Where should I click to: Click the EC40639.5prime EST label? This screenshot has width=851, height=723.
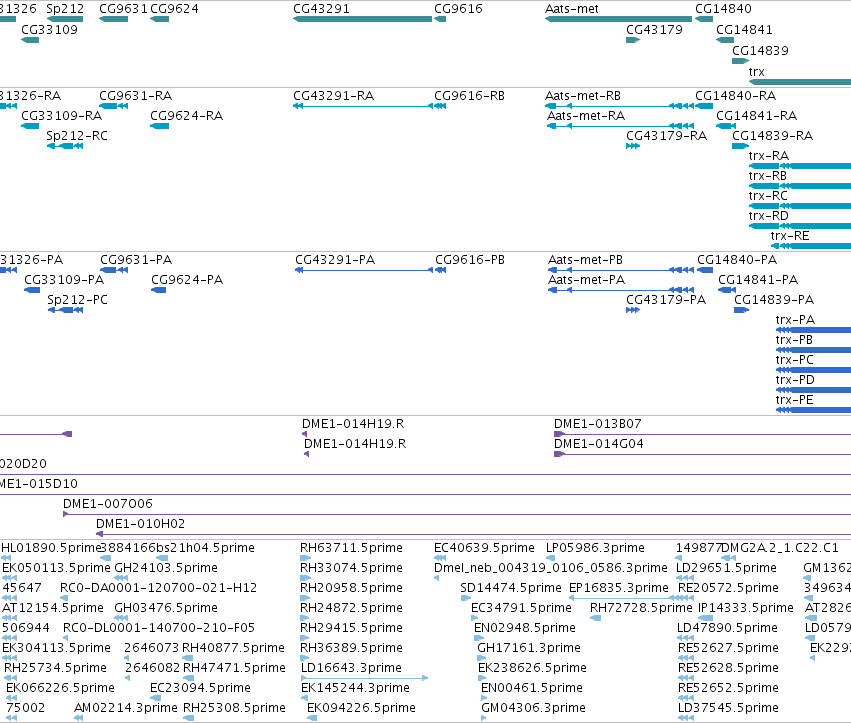(484, 548)
